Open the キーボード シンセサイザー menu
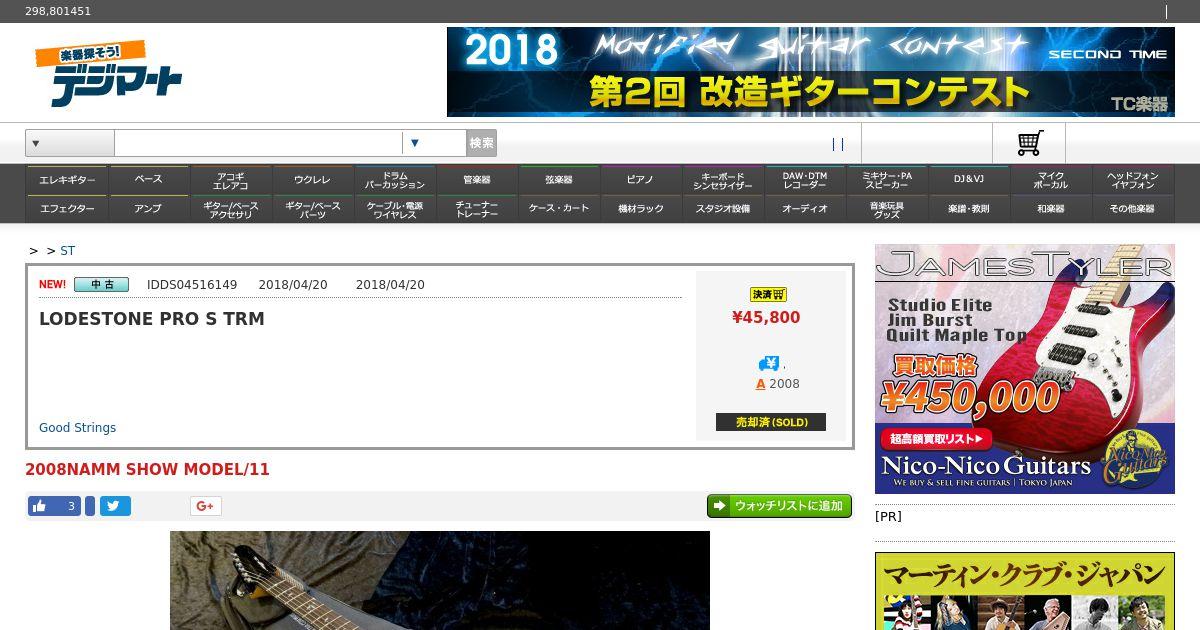Image resolution: width=1200 pixels, height=630 pixels. point(723,180)
